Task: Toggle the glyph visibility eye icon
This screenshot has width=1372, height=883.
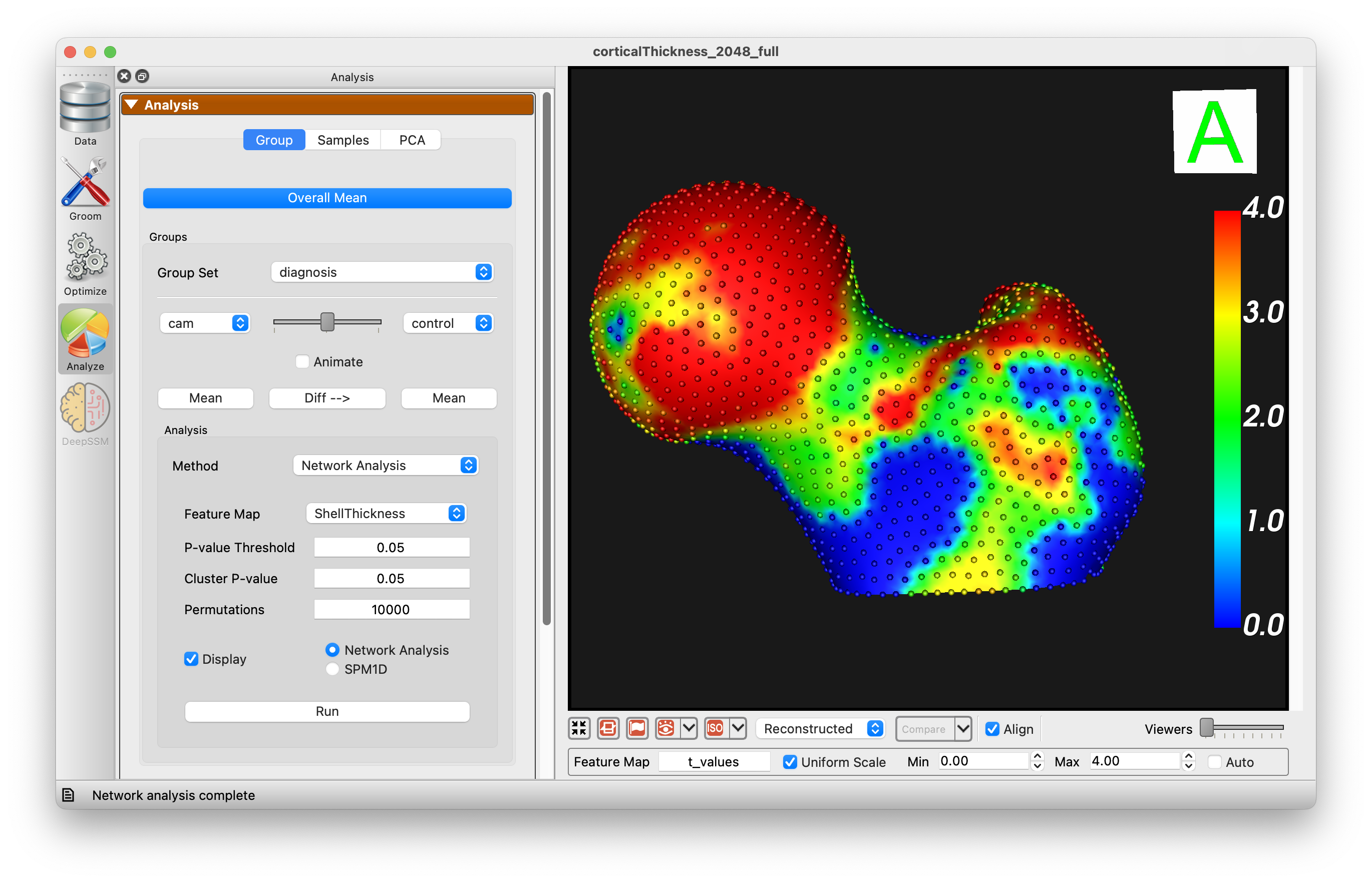Action: tap(666, 728)
